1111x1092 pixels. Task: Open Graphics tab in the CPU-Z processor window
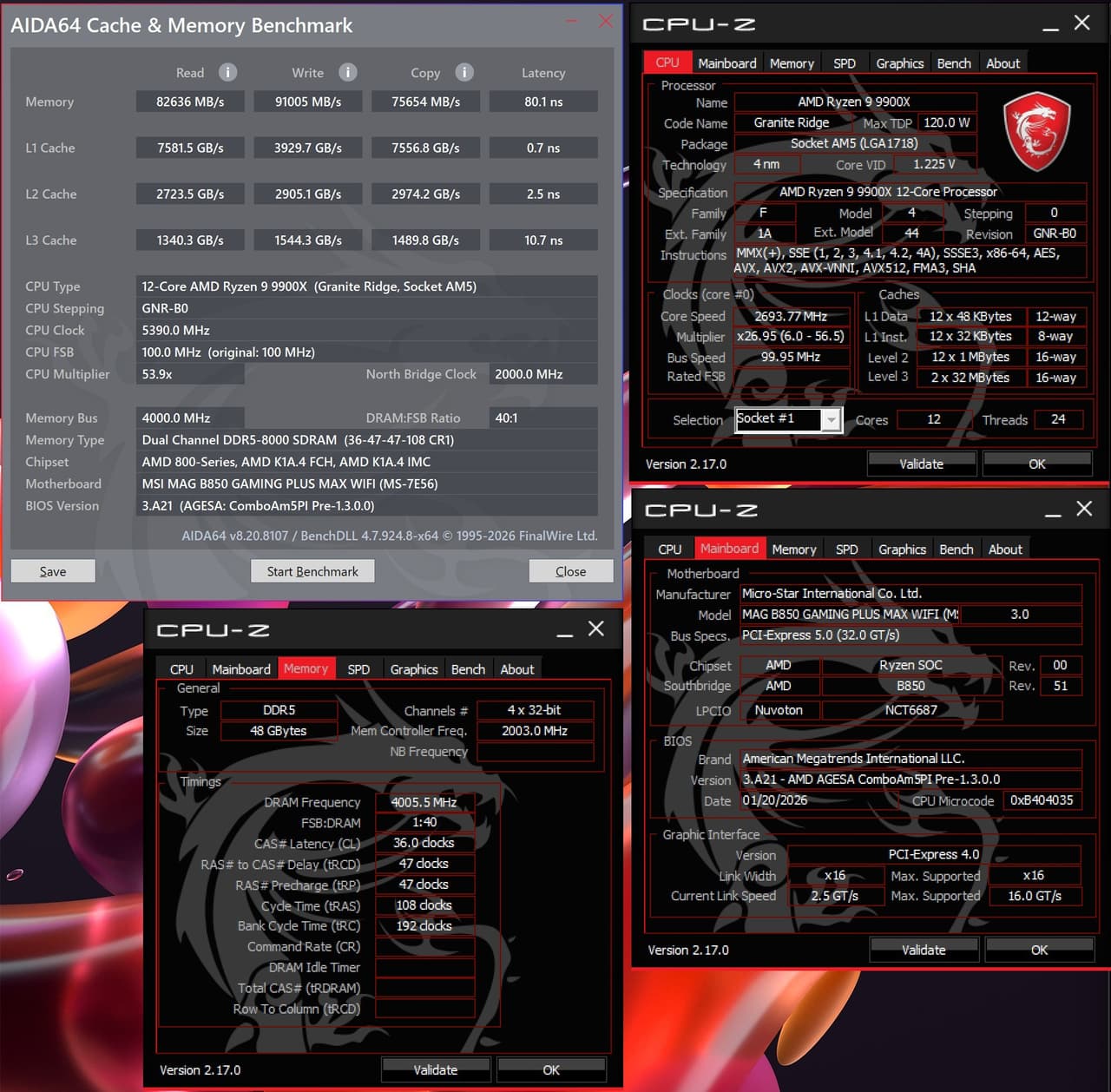click(900, 63)
